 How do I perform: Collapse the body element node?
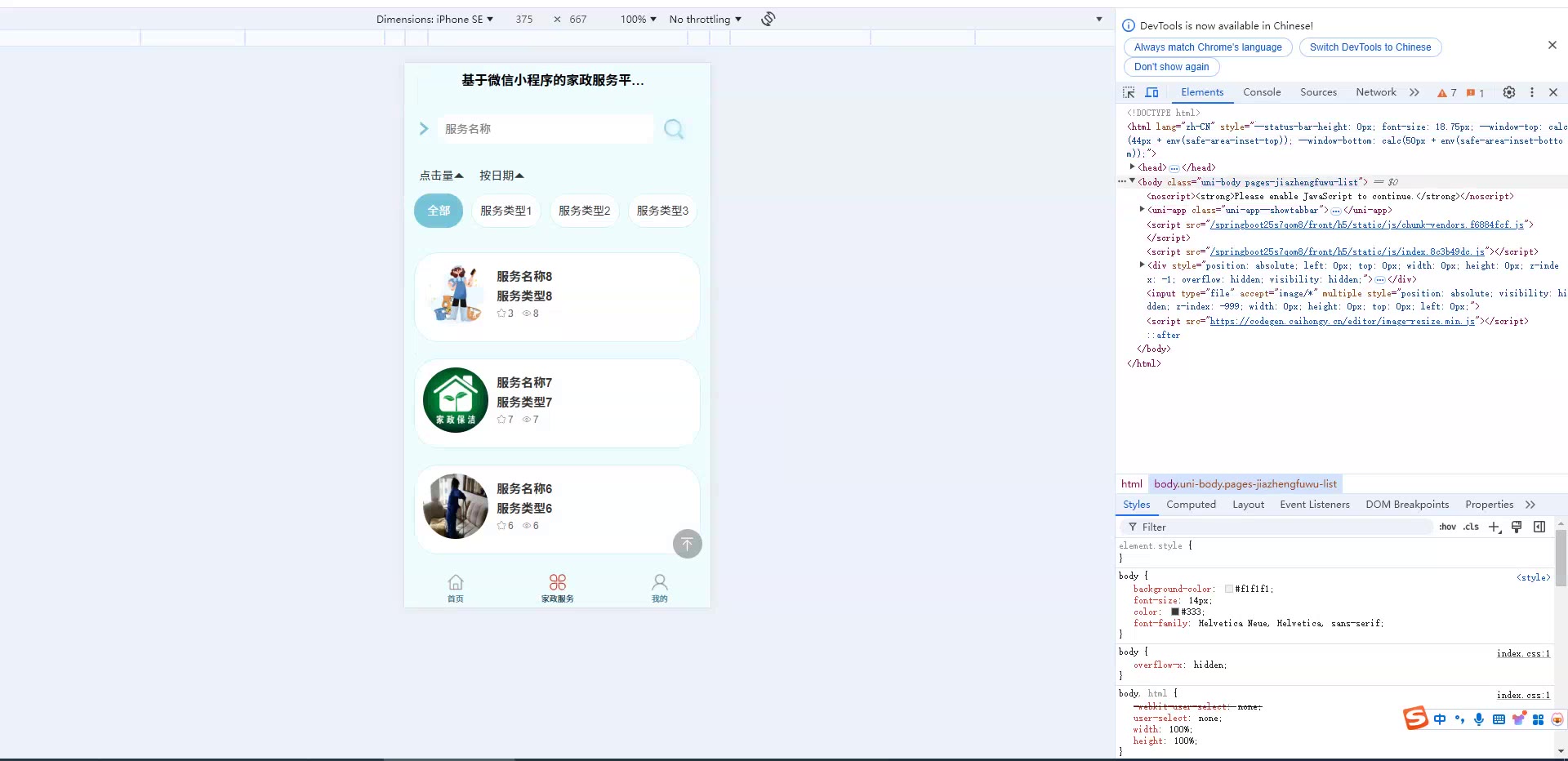click(x=1133, y=181)
